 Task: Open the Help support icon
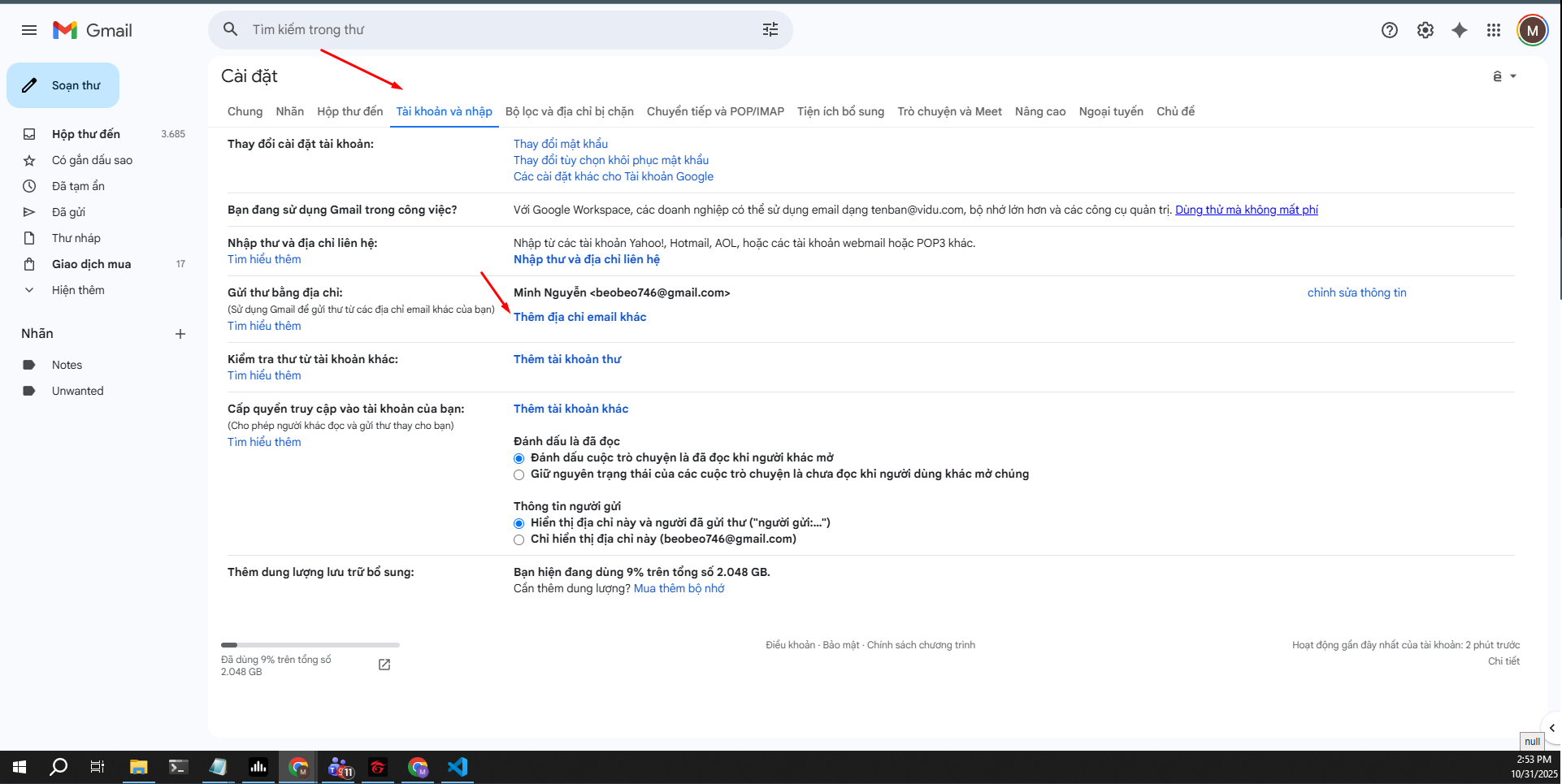(1389, 30)
